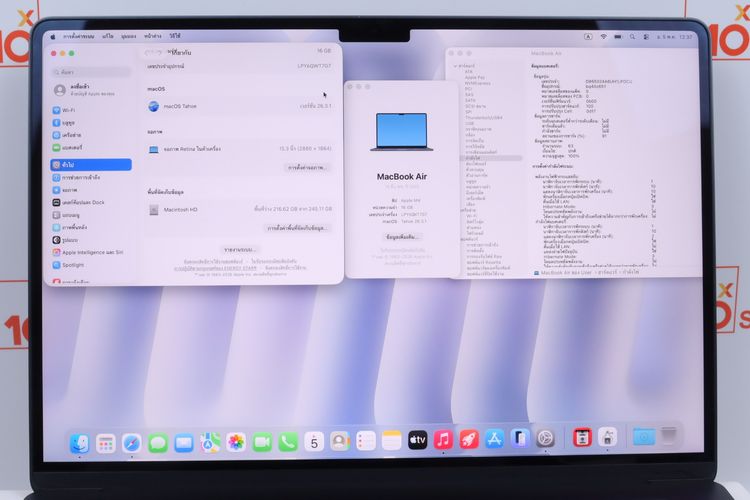Open the Notes app in Dock

tap(392, 440)
